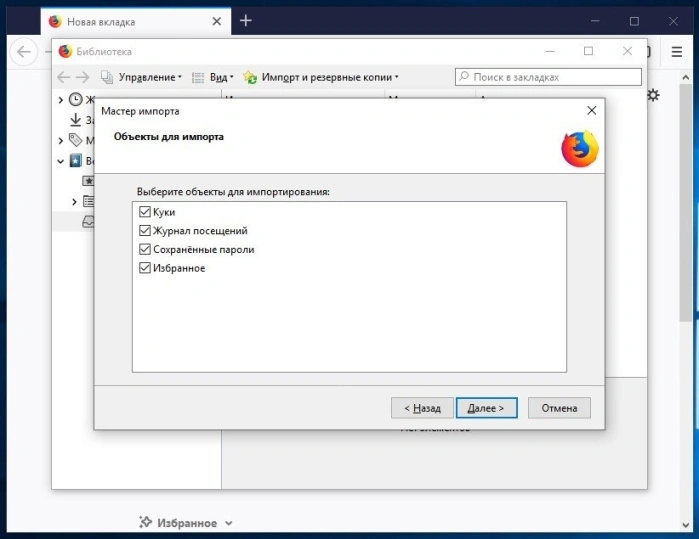Image resolution: width=699 pixels, height=539 pixels.
Task: Click the Library back arrow icon
Action: (x=64, y=77)
